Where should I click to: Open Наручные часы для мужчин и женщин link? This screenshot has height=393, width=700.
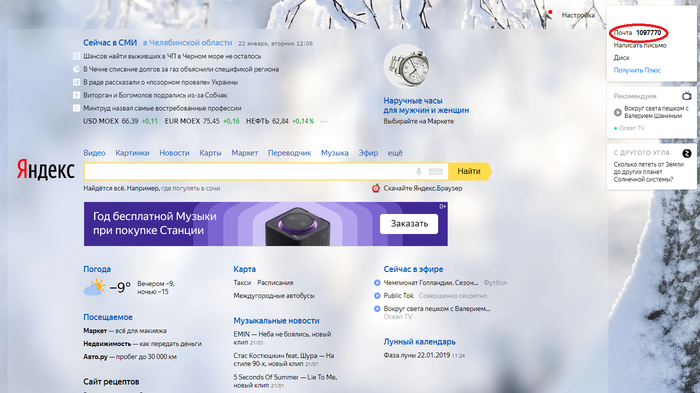click(426, 105)
